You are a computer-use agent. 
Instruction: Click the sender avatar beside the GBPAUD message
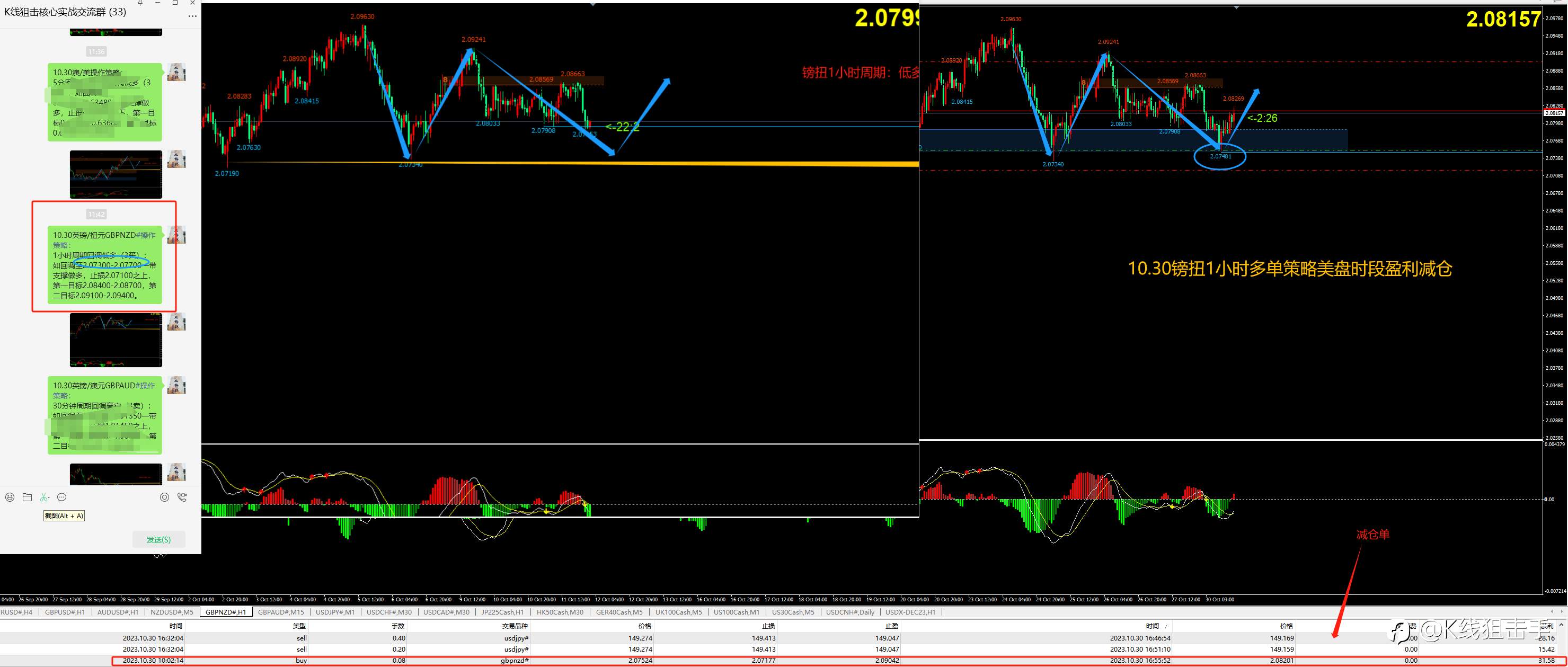tap(176, 385)
